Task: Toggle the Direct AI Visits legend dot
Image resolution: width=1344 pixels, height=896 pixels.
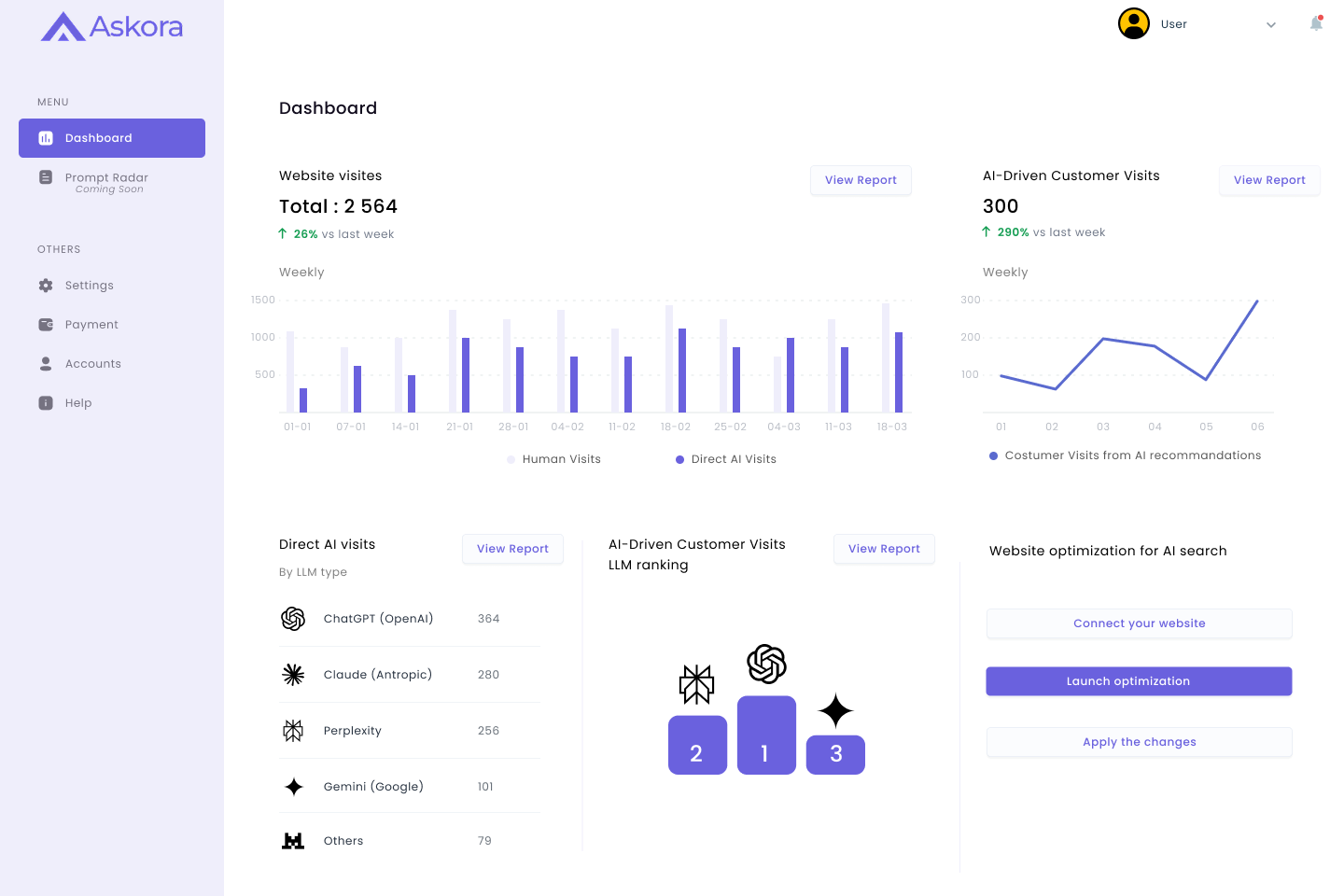Action: point(679,459)
